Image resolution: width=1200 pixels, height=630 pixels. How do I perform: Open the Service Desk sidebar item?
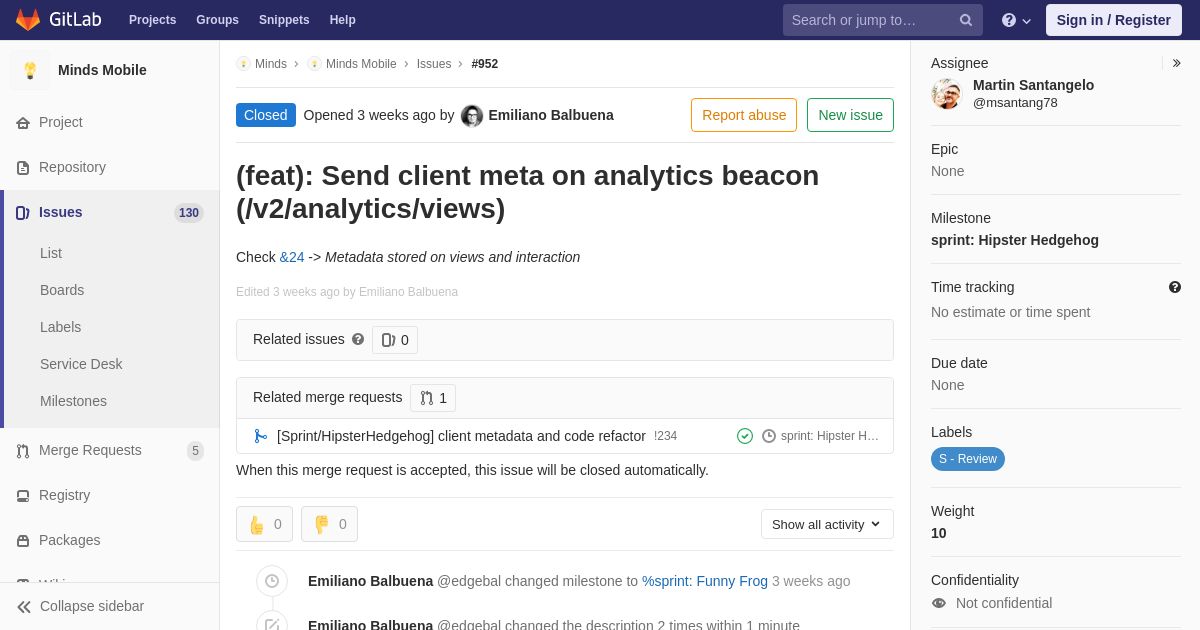coord(81,364)
